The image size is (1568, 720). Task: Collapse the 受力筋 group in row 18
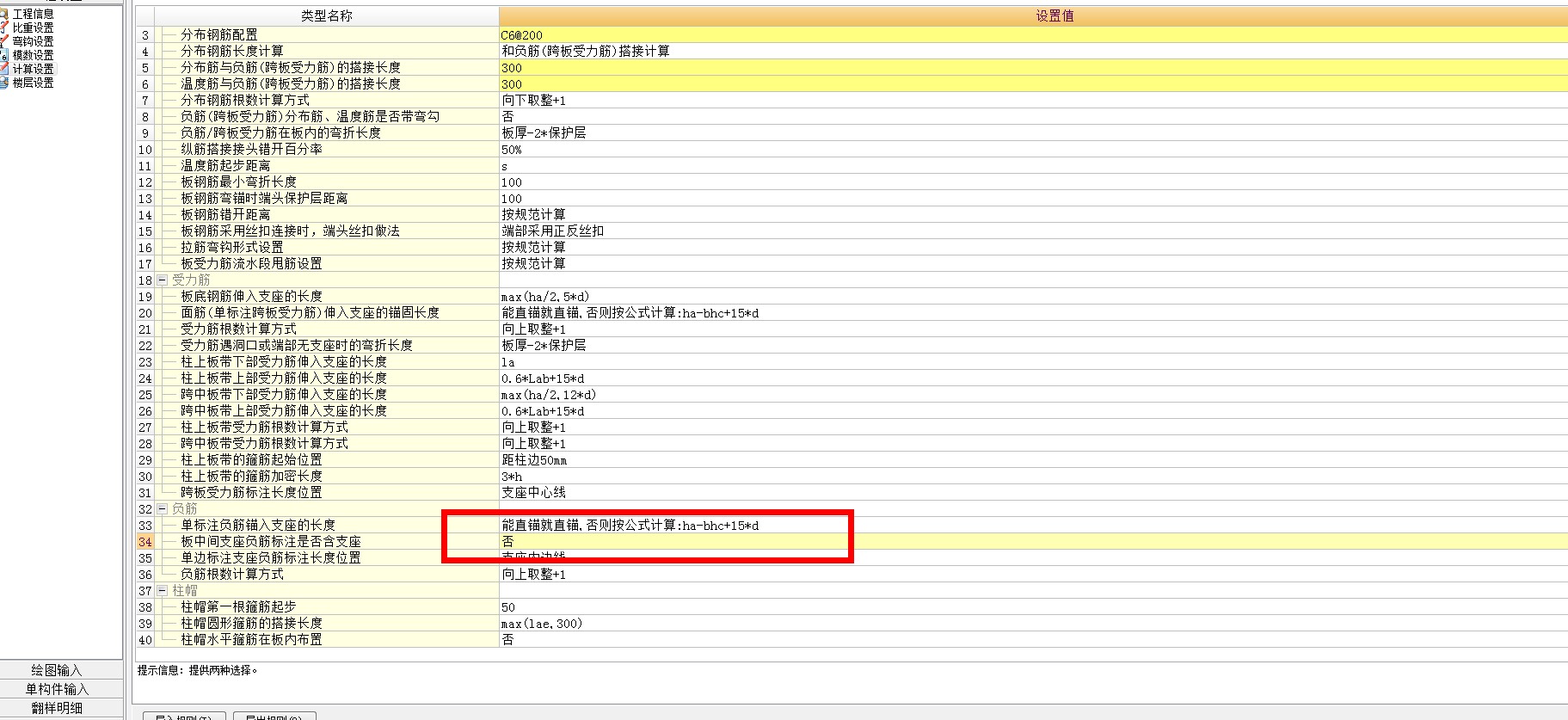tap(163, 280)
